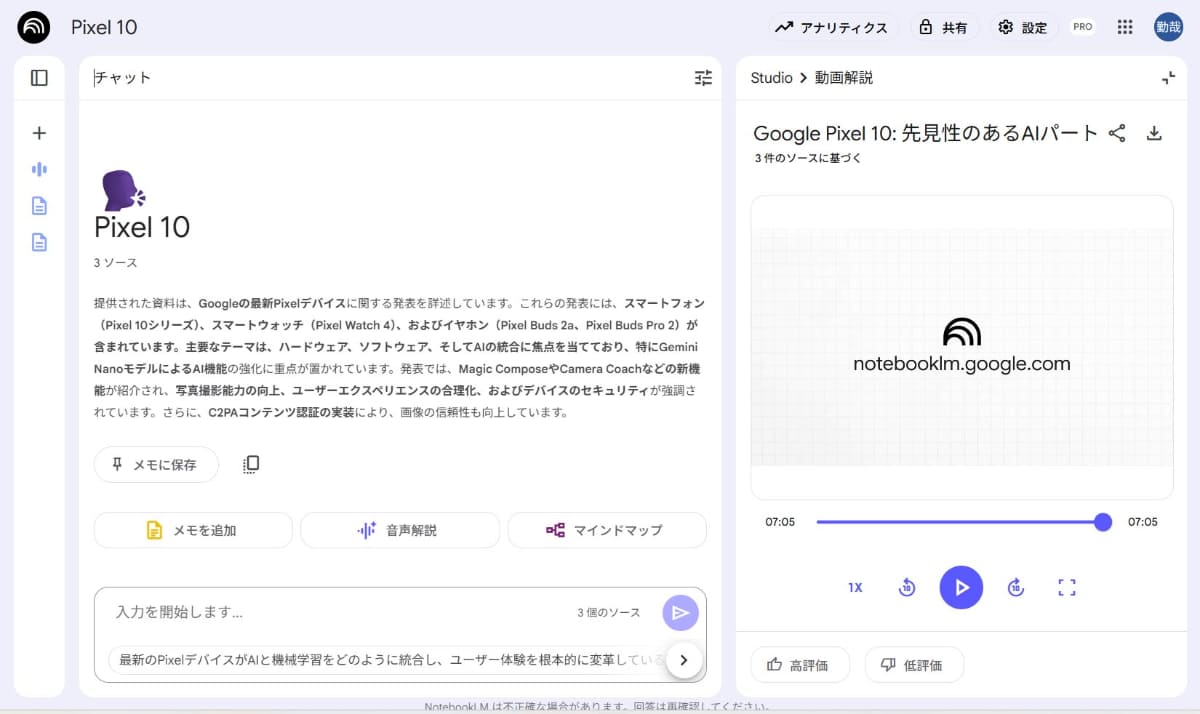Collapse the Studio panel with the diagonal arrows

click(x=1168, y=77)
